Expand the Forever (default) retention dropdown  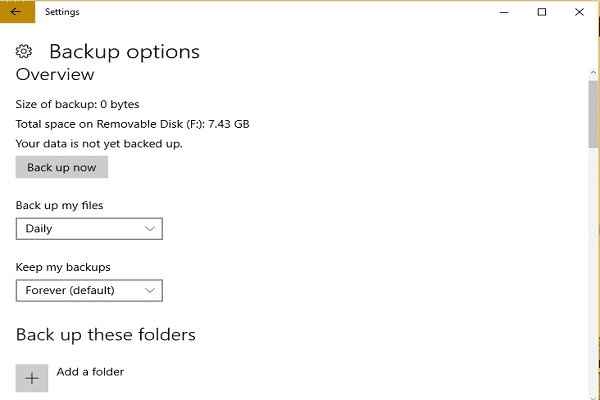[89, 291]
